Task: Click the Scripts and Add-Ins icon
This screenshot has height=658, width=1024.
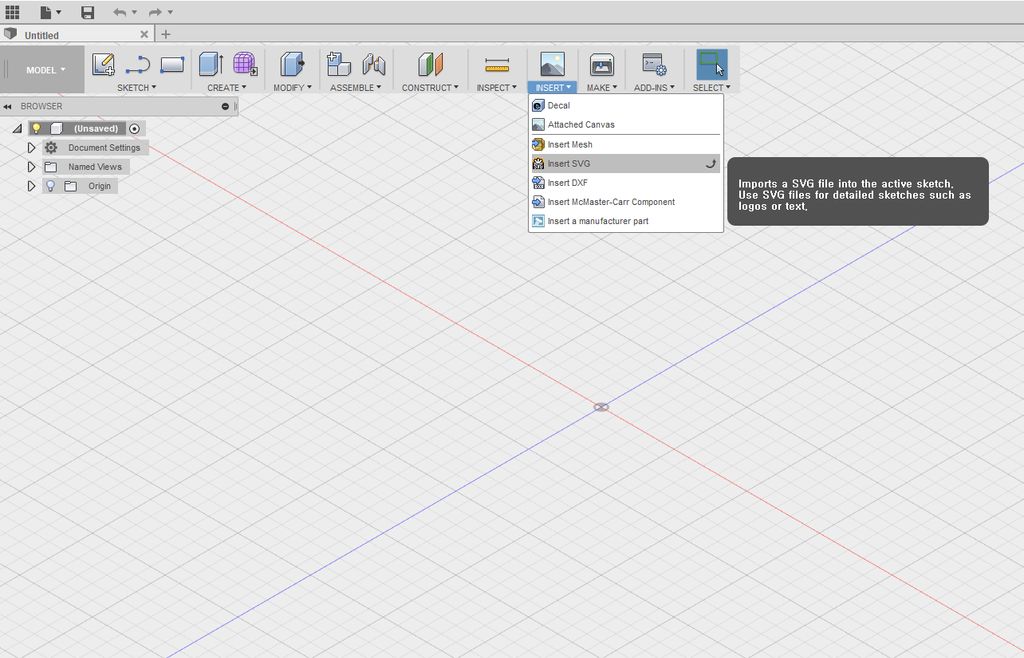Action: point(654,64)
